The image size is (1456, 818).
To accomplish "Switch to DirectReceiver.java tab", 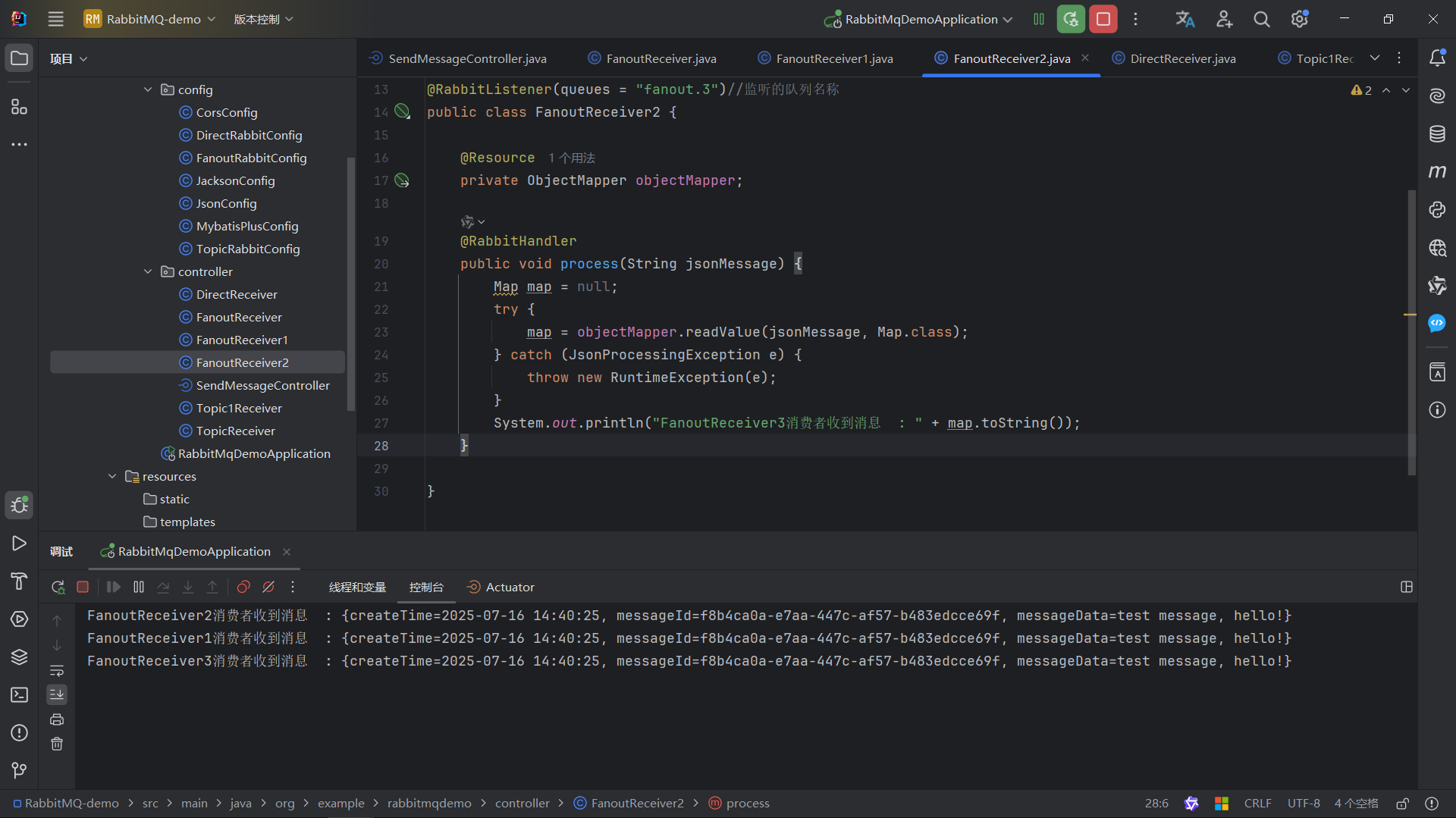I will 1174,58.
